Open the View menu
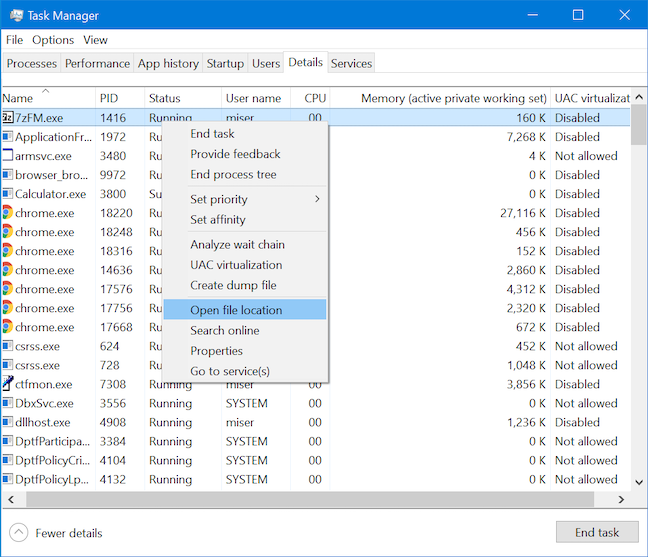 95,40
